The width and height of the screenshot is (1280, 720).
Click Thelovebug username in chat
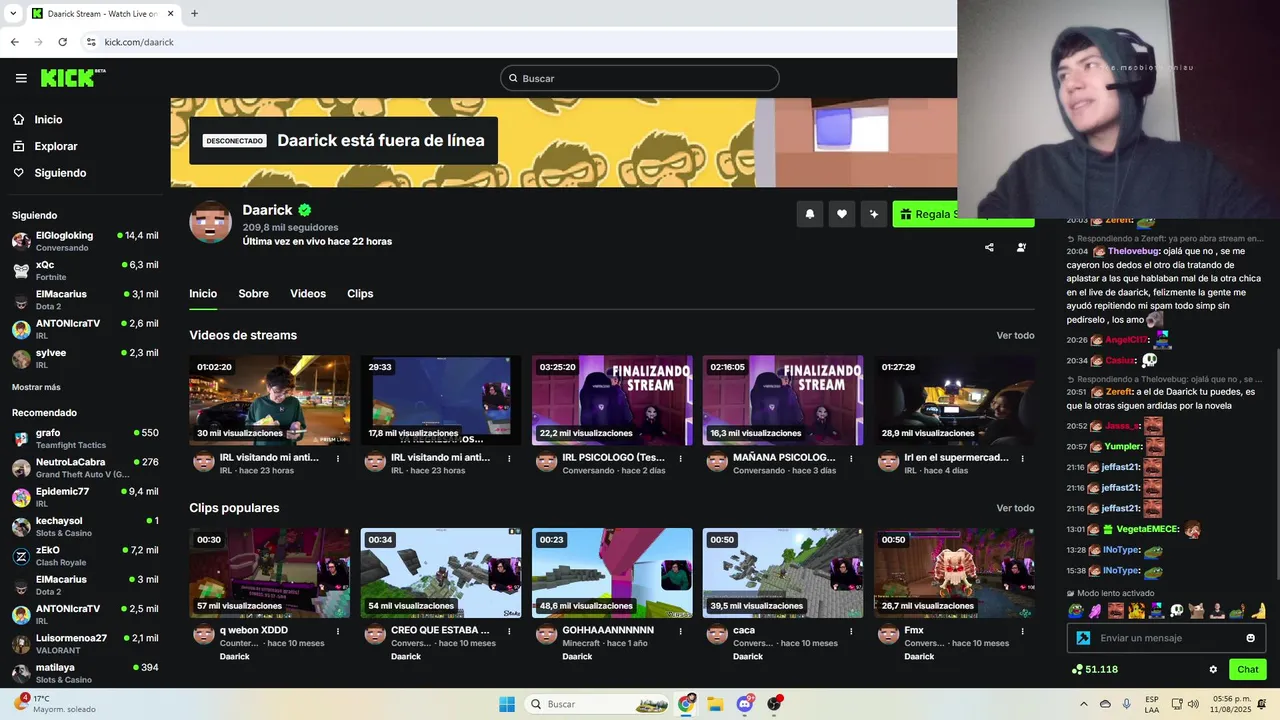(x=1133, y=251)
